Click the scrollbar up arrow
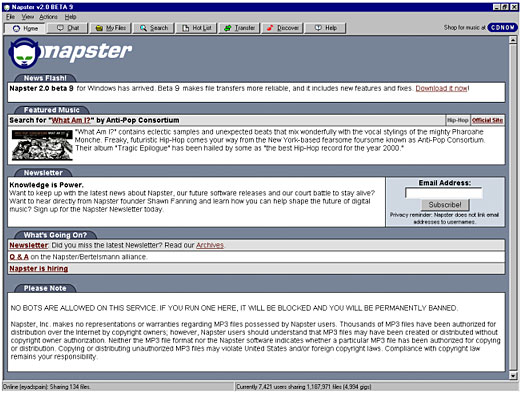Screen dimensions: 521x393 (x=513, y=40)
